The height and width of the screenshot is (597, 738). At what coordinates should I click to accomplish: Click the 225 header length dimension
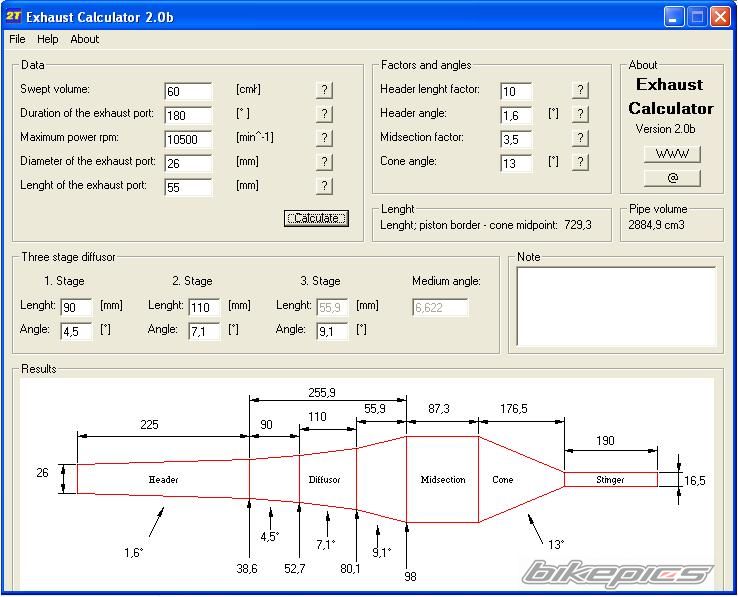[x=149, y=425]
